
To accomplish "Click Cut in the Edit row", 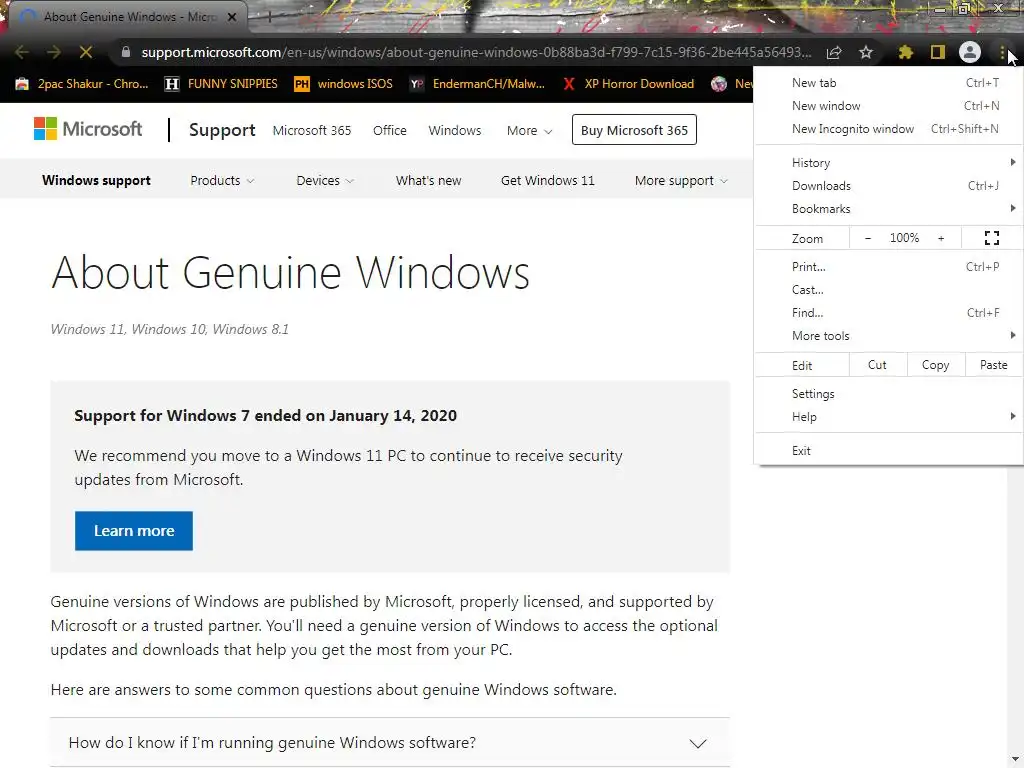I will click(878, 365).
